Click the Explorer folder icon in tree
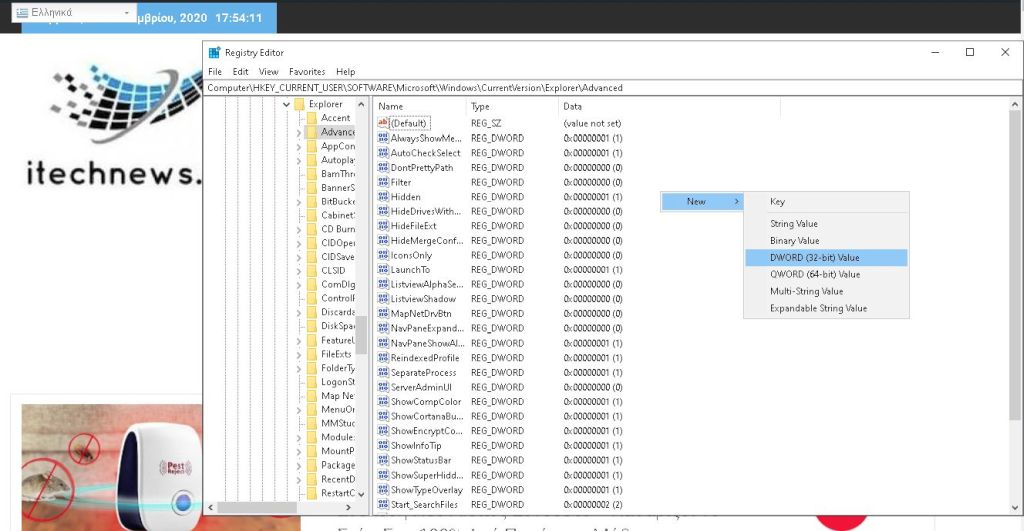The height and width of the screenshot is (531, 1024). [300, 104]
